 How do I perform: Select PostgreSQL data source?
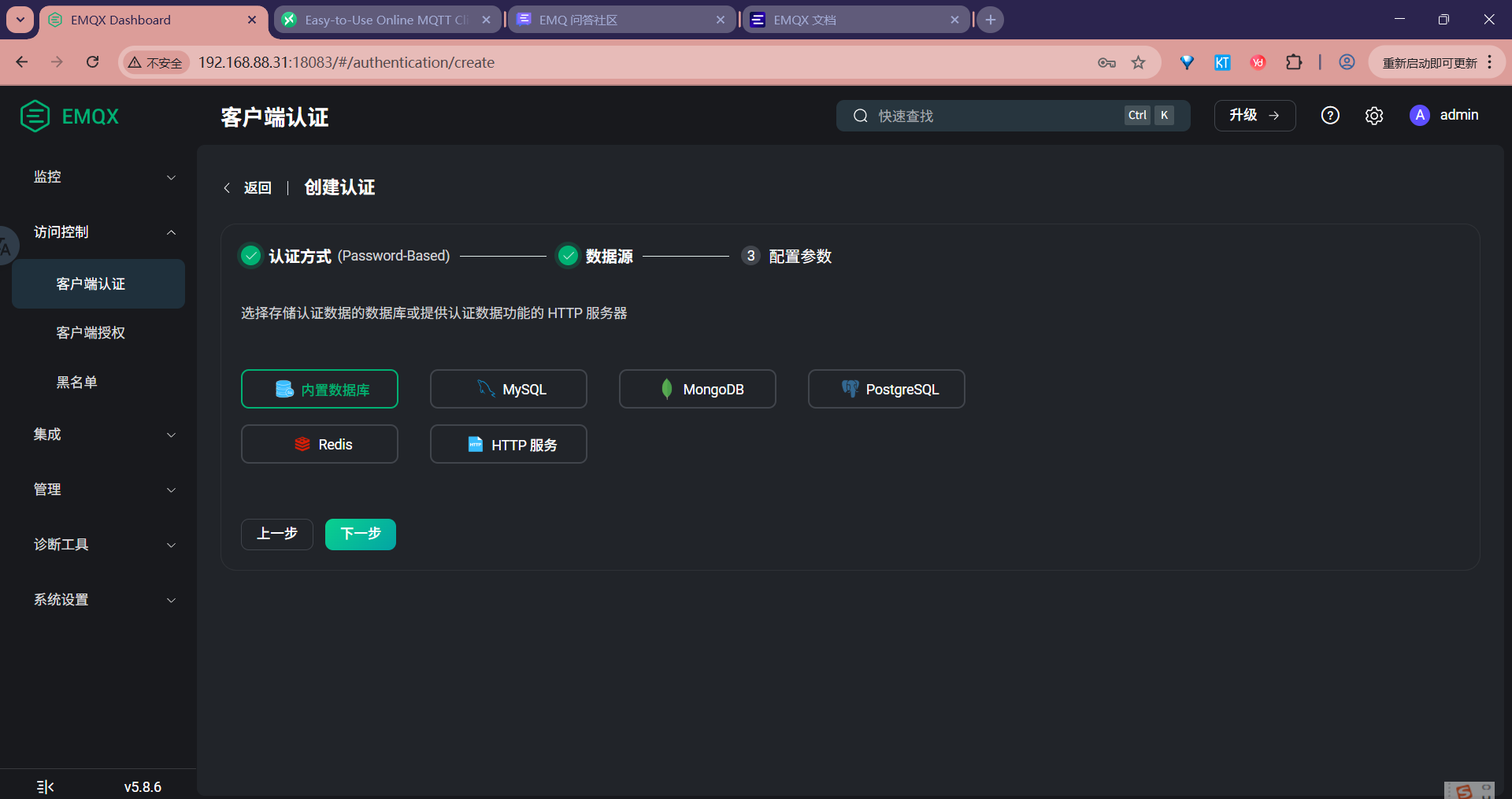pyautogui.click(x=887, y=389)
